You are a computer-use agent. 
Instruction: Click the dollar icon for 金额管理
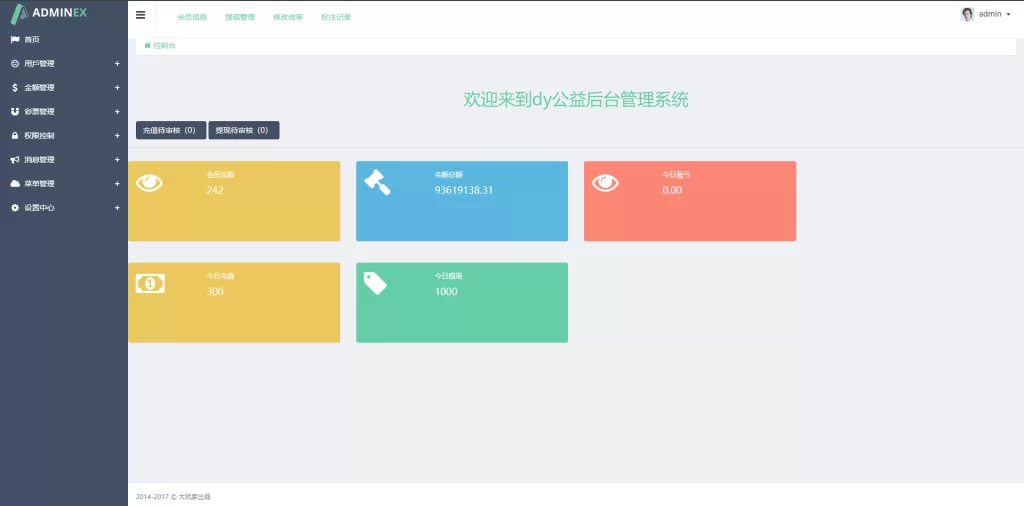point(15,88)
